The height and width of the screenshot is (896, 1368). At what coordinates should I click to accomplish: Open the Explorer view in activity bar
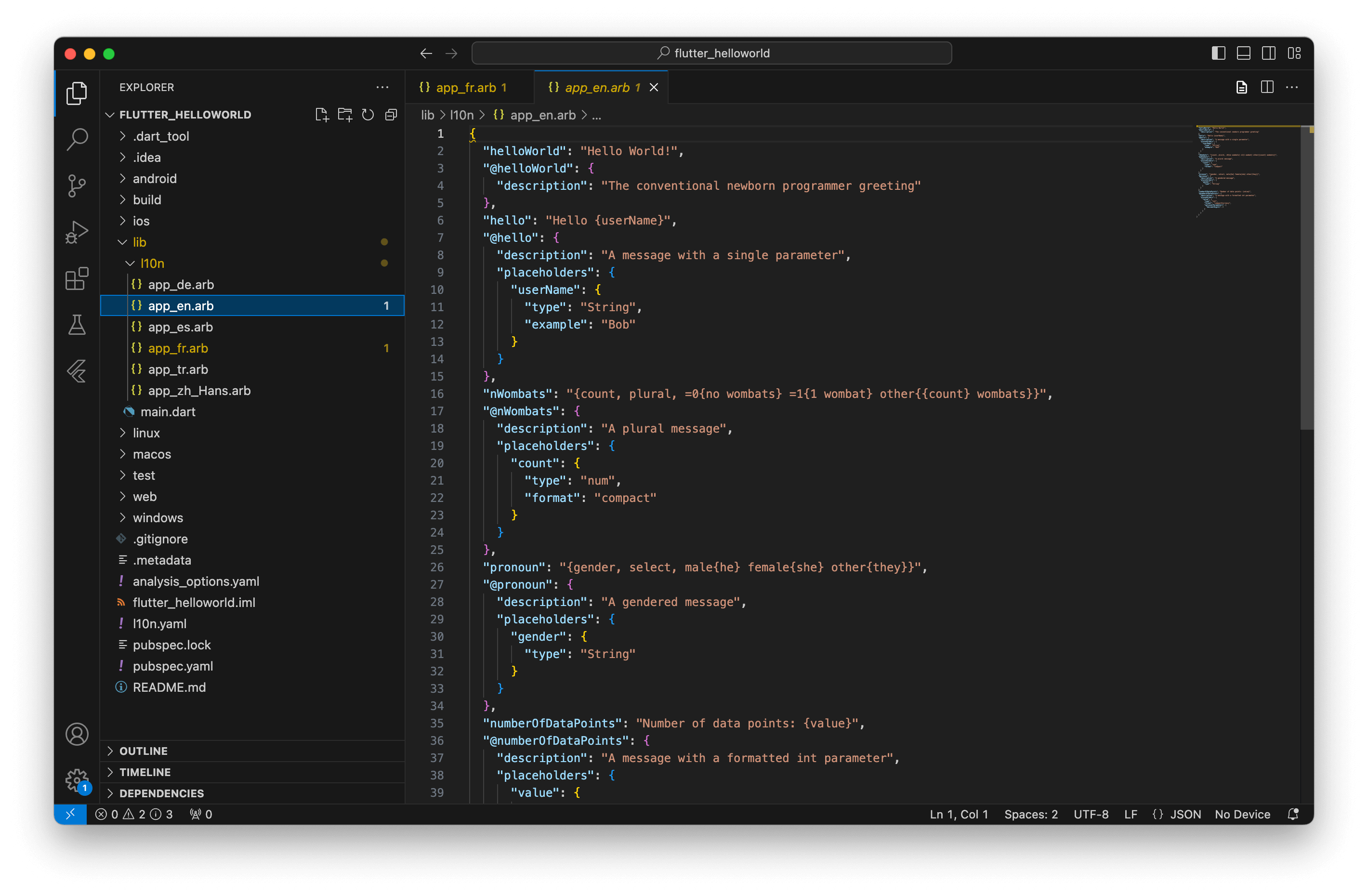point(77,93)
